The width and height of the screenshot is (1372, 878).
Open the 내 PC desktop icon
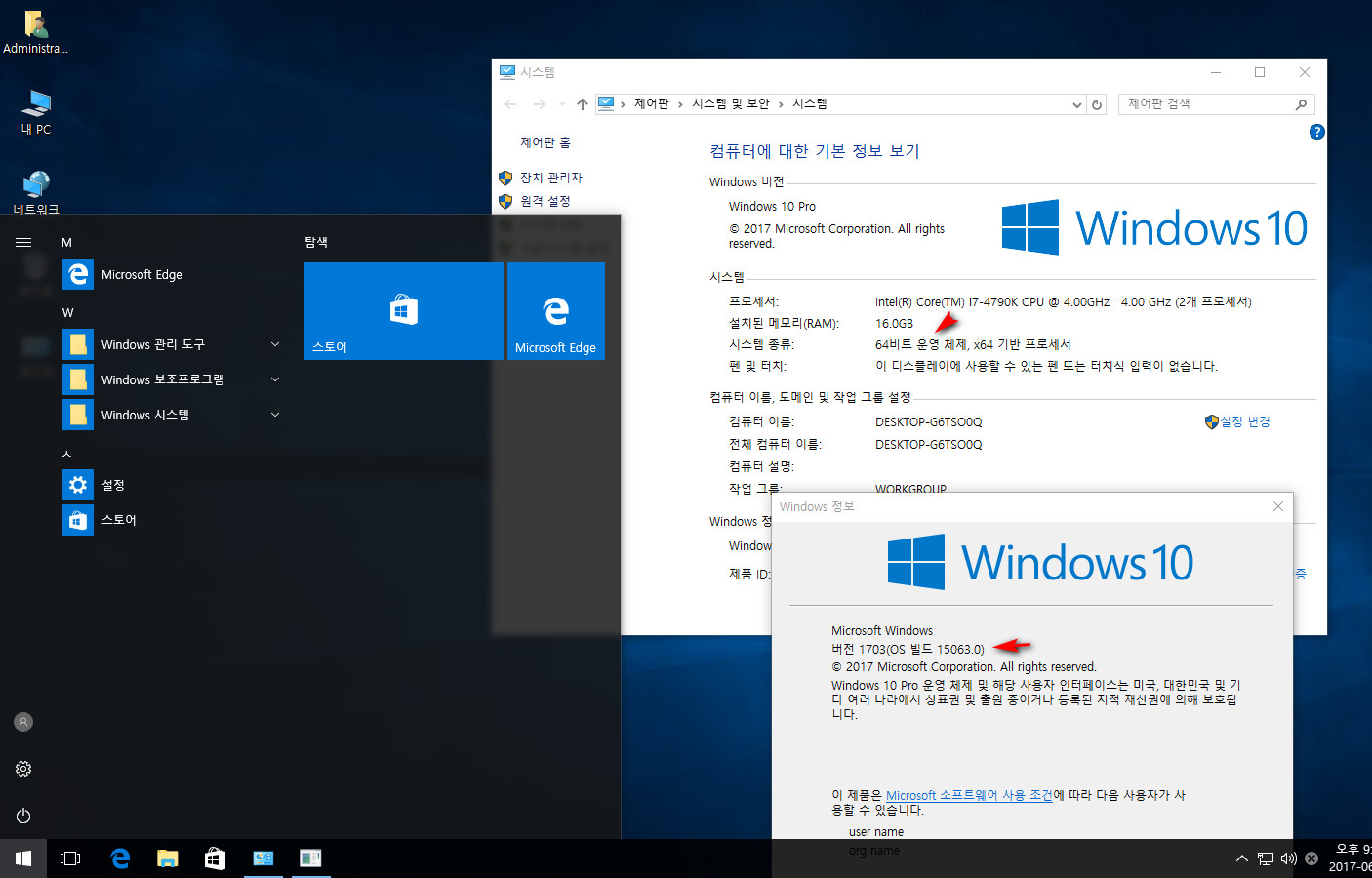click(x=36, y=112)
